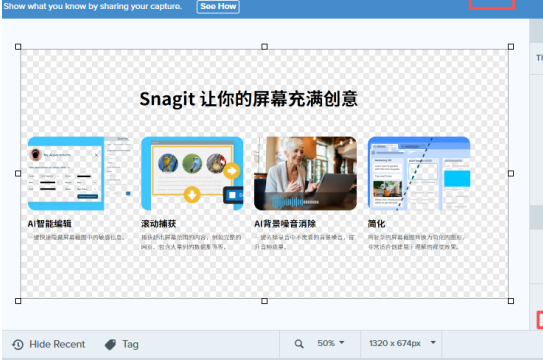Click the left-middle canvas selection handle
Image resolution: width=543 pixels, height=360 pixels.
click(18, 173)
